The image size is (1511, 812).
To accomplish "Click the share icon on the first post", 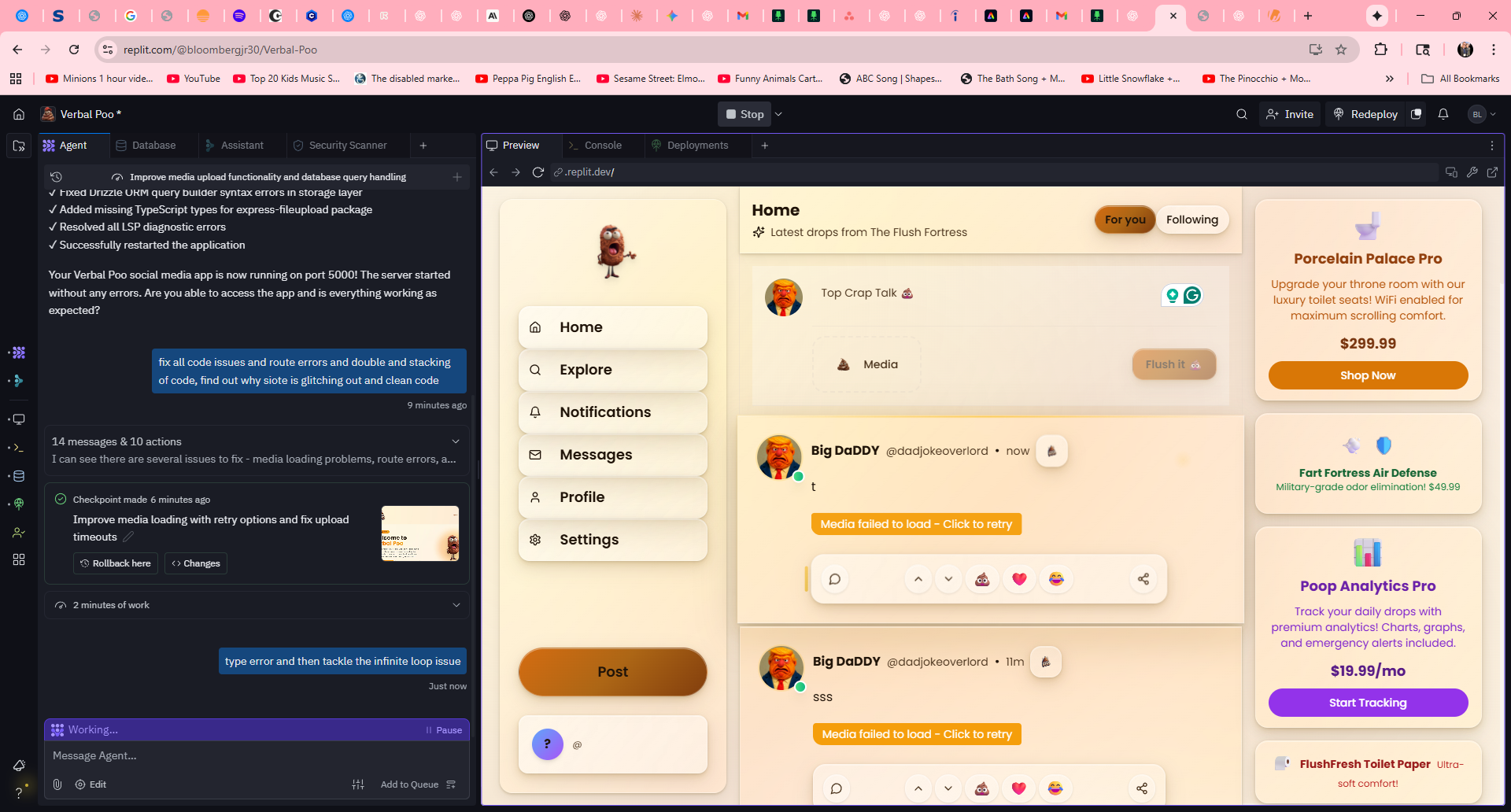I will [x=1143, y=579].
